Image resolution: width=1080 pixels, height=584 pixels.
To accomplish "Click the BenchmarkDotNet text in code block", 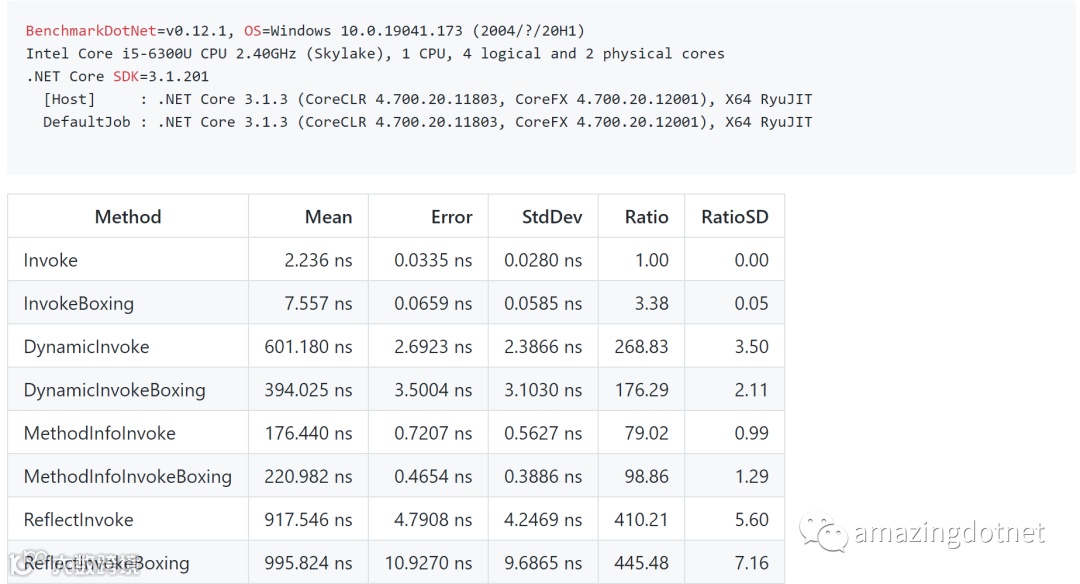I will 91,31.
